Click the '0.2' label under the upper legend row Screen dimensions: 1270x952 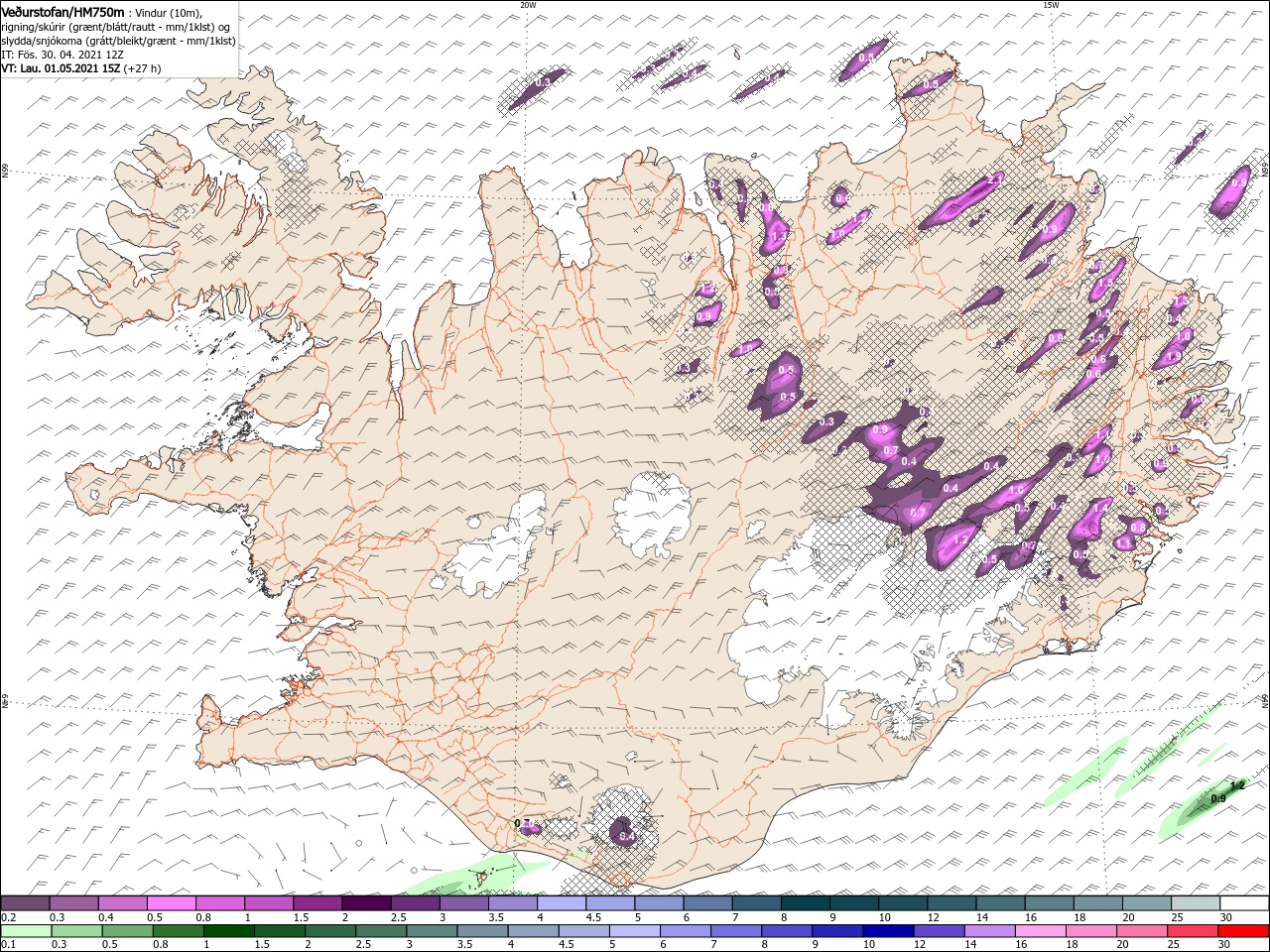click(x=7, y=917)
